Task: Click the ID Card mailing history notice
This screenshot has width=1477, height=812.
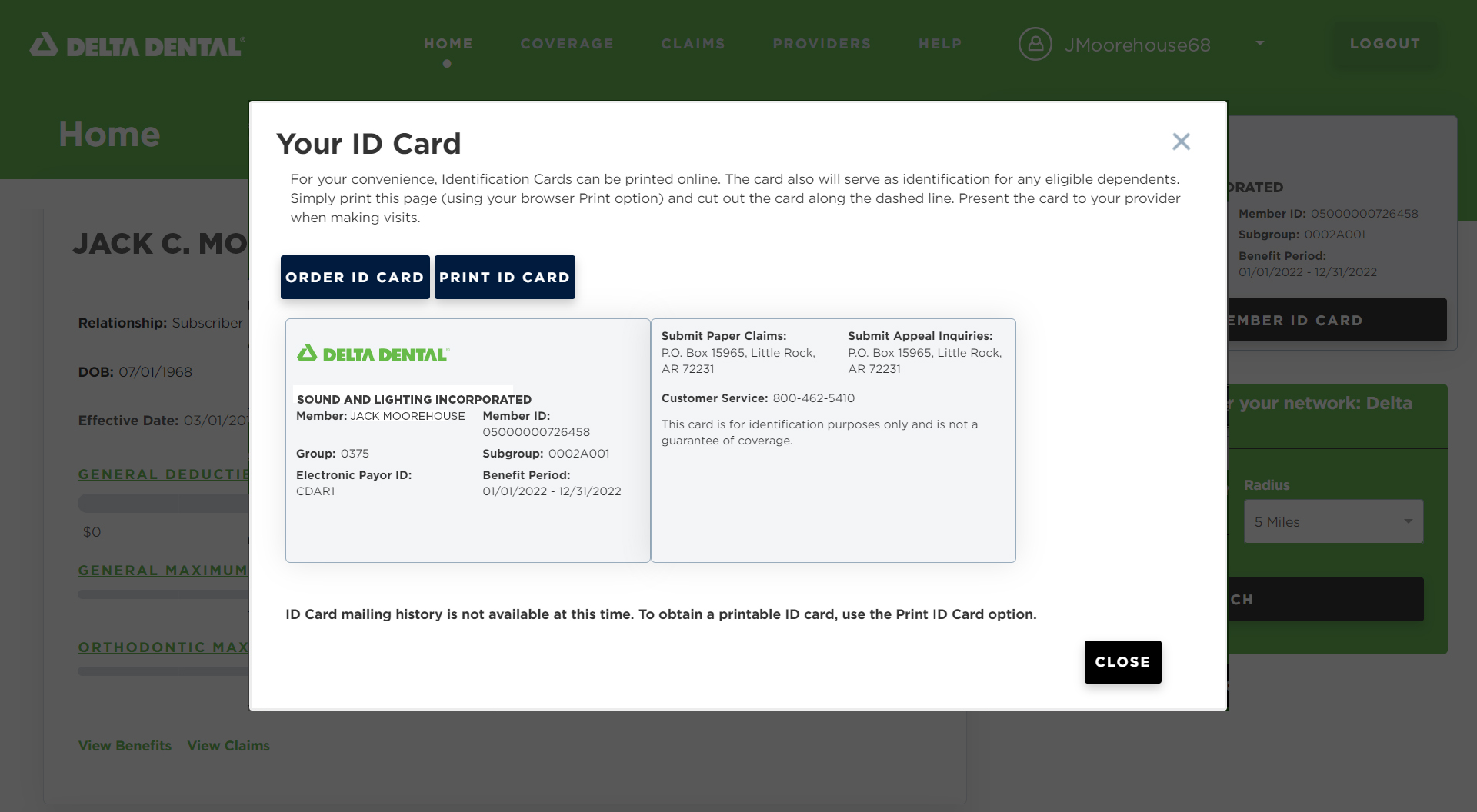Action: [661, 614]
